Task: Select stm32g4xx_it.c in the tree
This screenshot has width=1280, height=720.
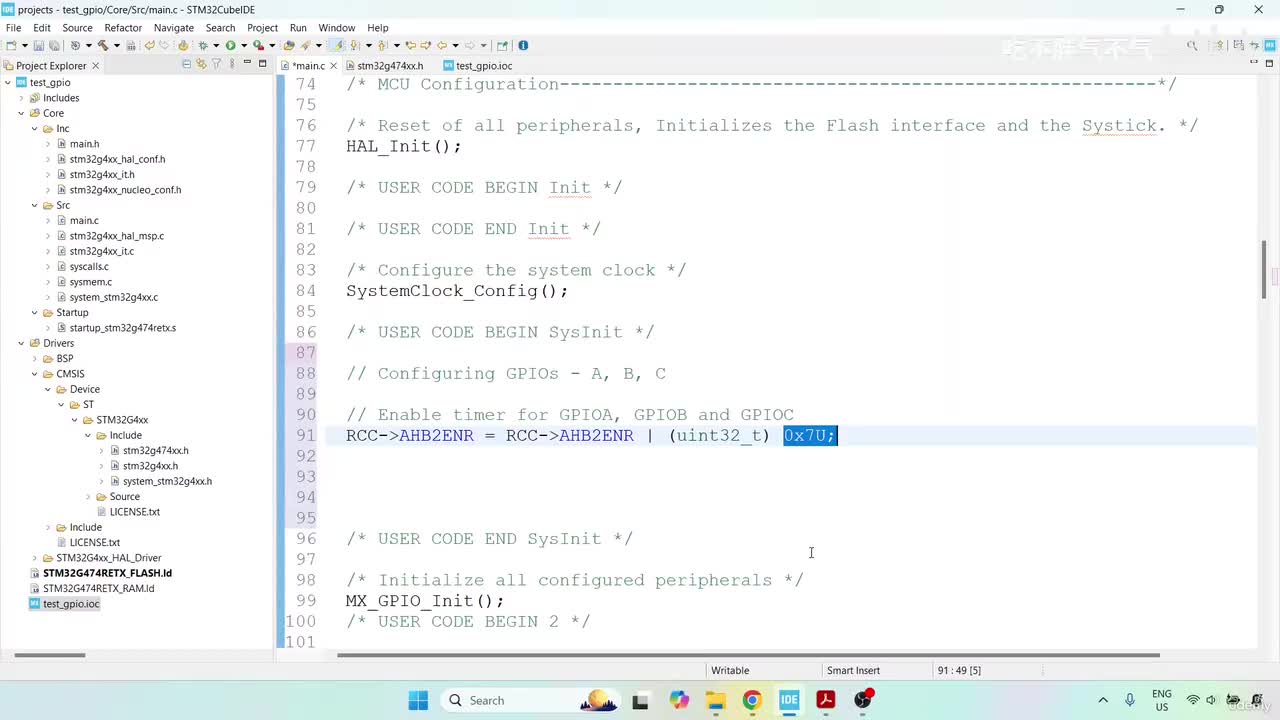Action: [101, 251]
